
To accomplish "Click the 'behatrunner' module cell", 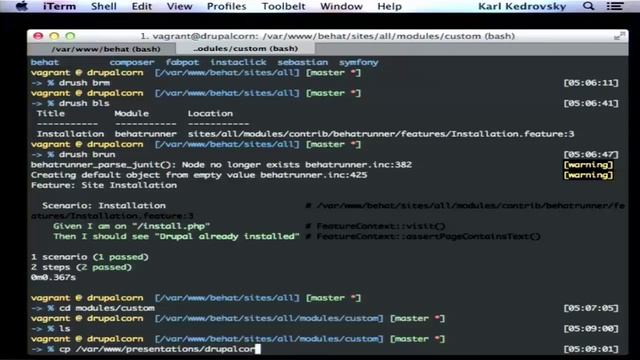I will tap(146, 134).
